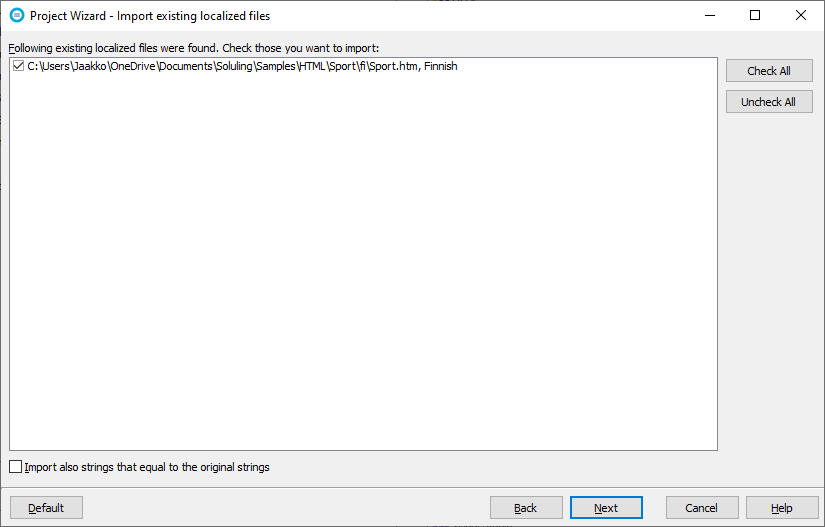Click the 'Following existing localized files' label
The width and height of the screenshot is (825, 527).
(x=194, y=48)
